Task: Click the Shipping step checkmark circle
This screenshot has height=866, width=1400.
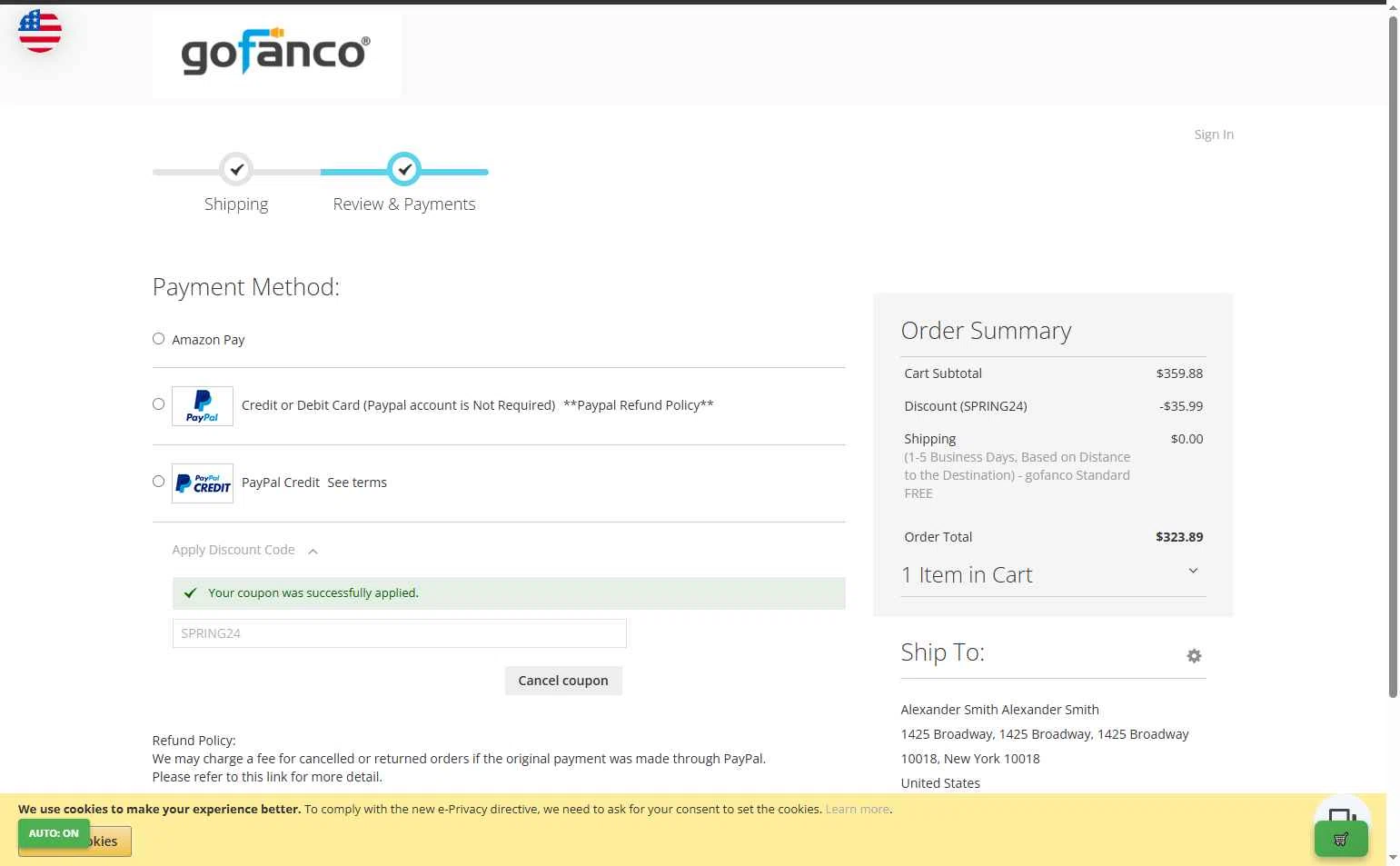Action: click(236, 169)
